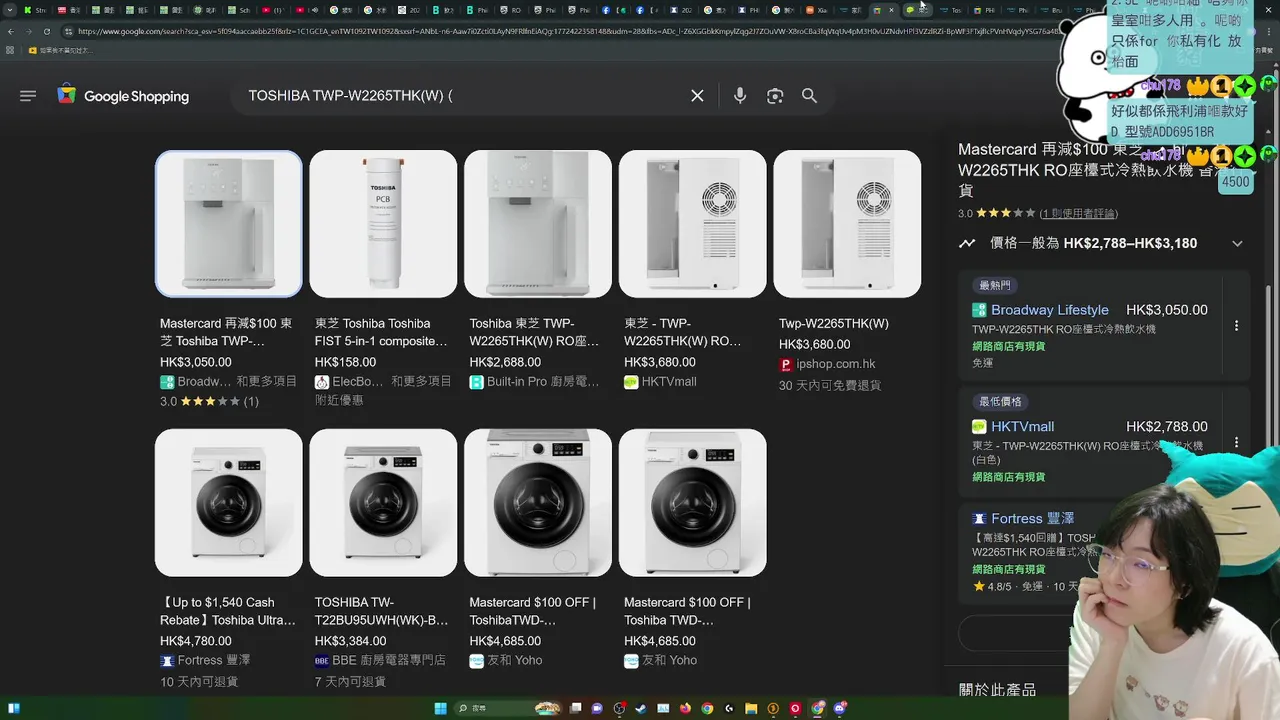The width and height of the screenshot is (1280, 720).
Task: Open the Fortress HK$4,780.00 washing machine image
Action: click(x=229, y=503)
